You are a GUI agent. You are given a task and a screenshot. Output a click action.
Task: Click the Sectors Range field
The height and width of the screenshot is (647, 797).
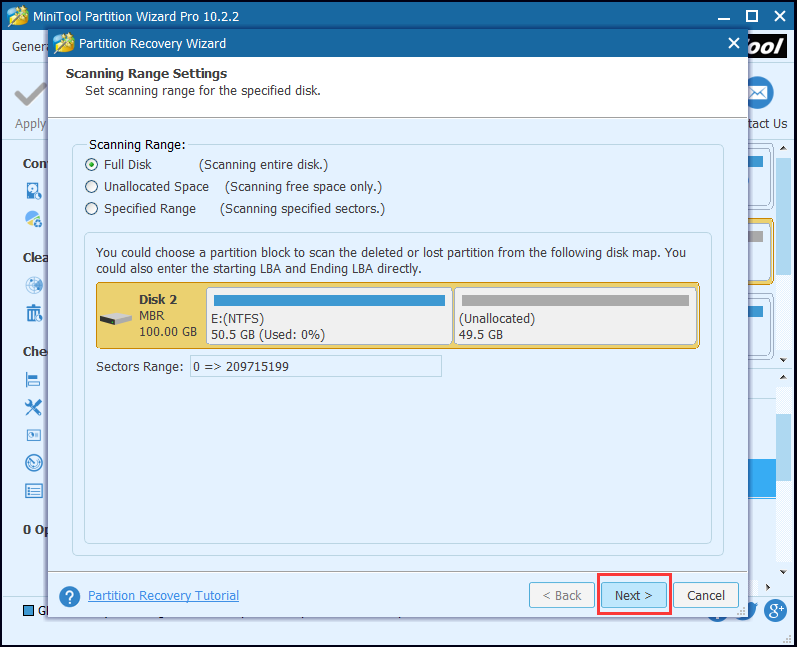(316, 366)
